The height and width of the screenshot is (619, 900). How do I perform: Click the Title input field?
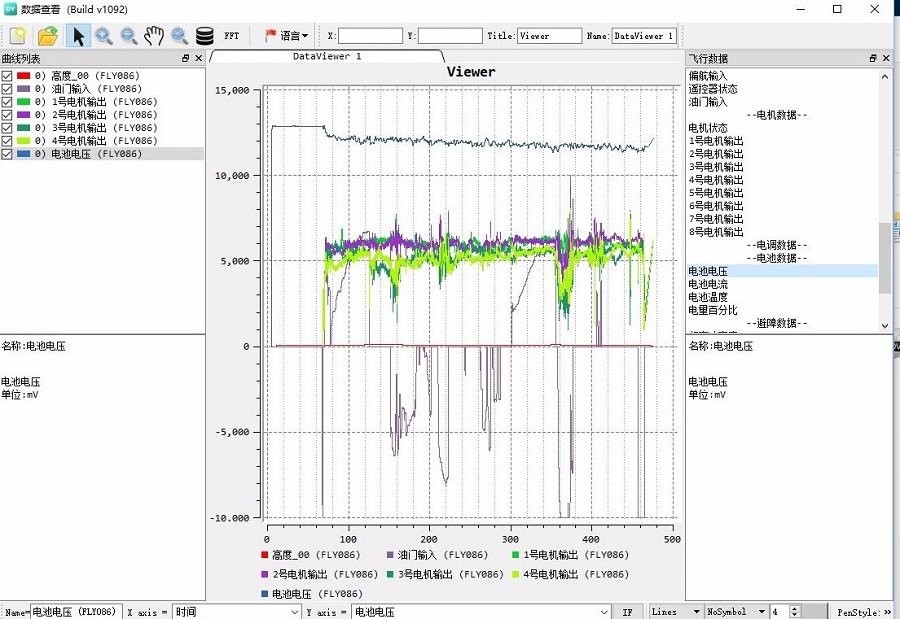pos(549,36)
